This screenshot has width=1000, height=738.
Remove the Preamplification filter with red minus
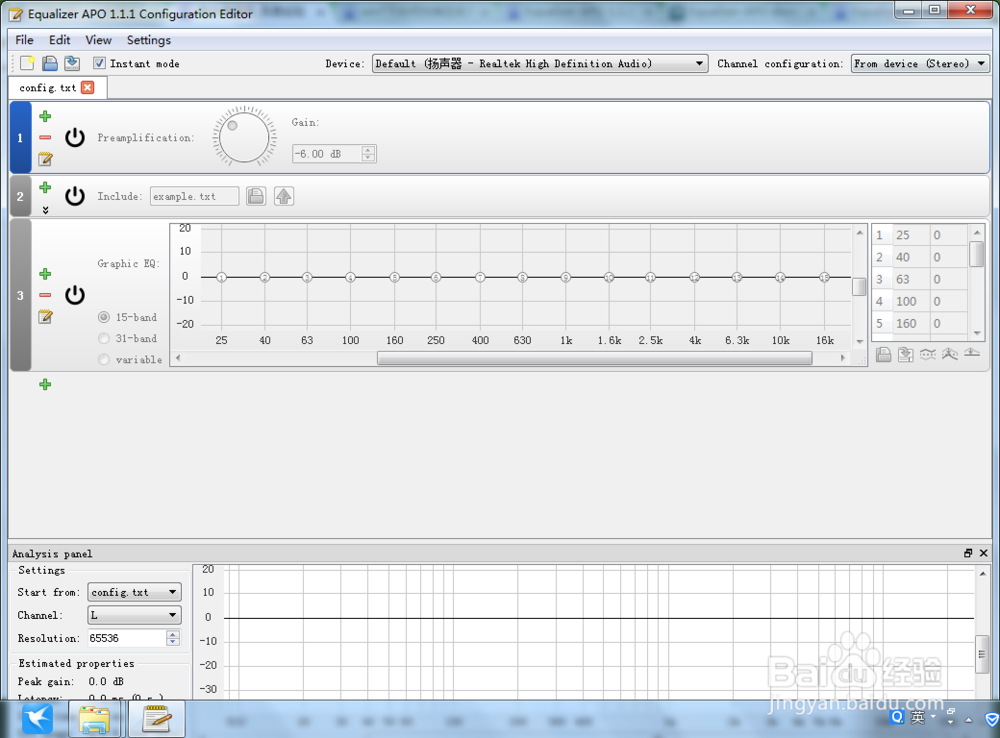tap(45, 137)
